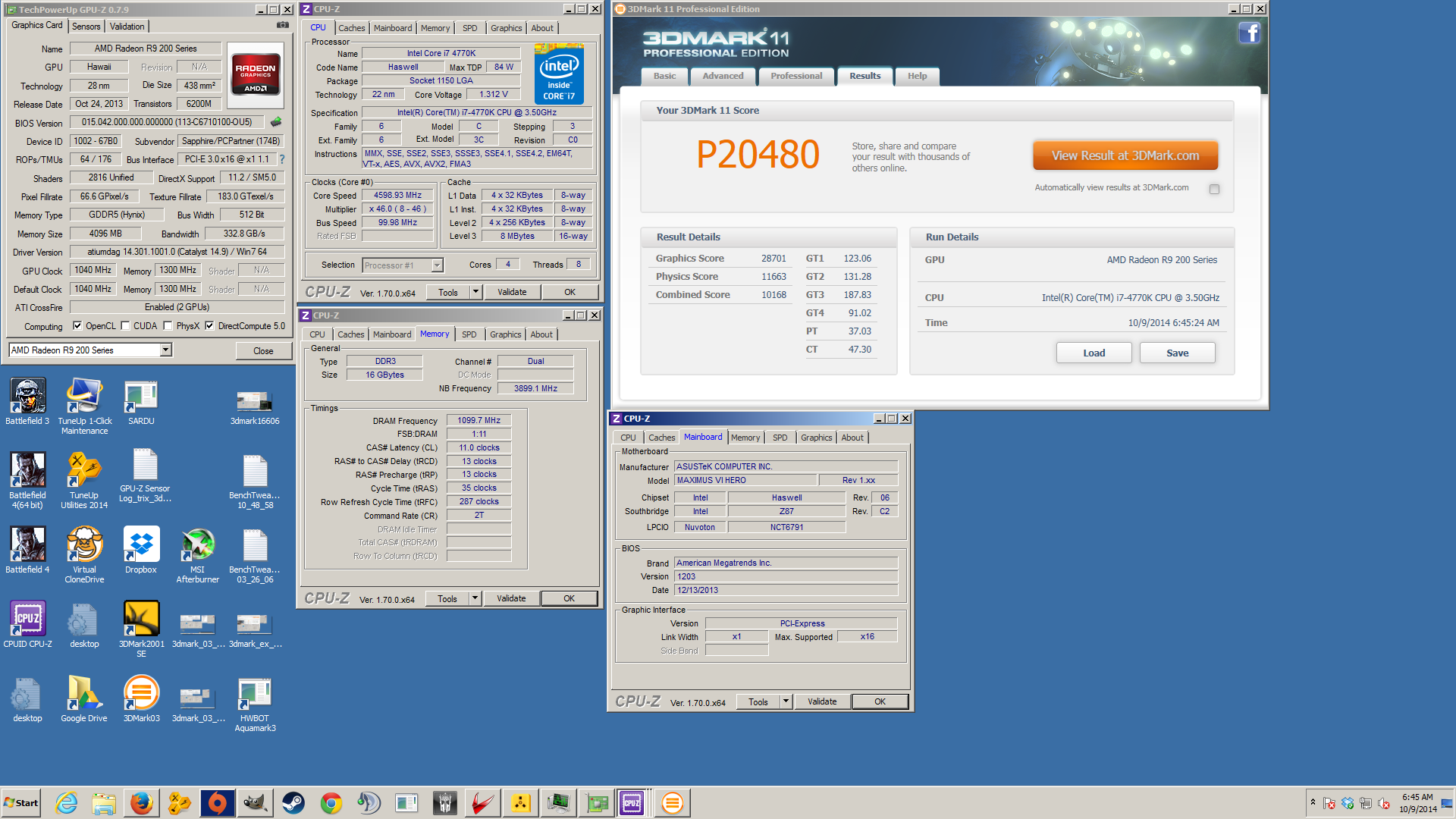Open TuneUp Utilities 2014 shortcut
Screen dimensions: 1456x819
tap(84, 481)
